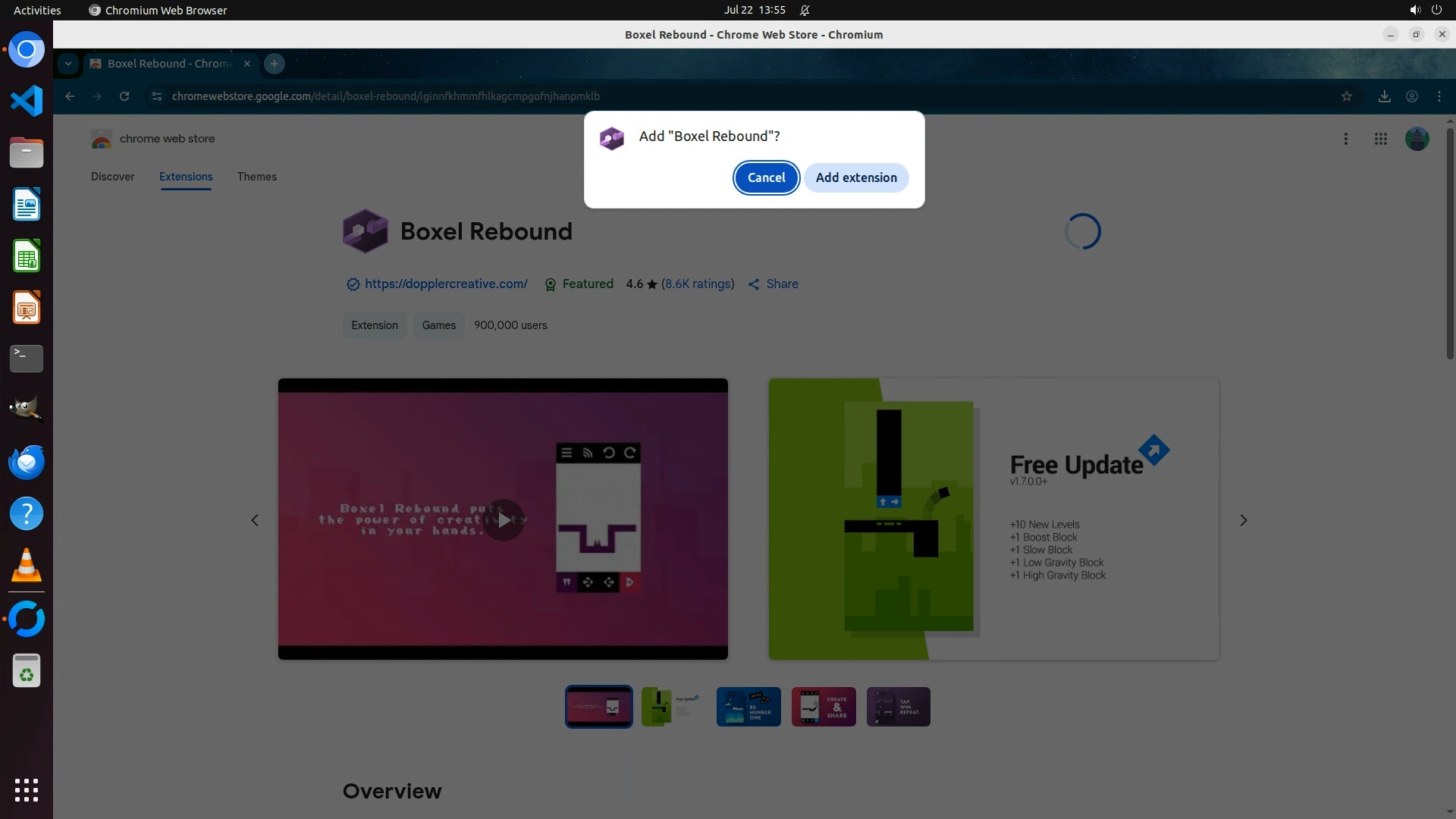Image resolution: width=1456 pixels, height=819 pixels.
Task: Bookmark this page with star icon
Action: coord(1346,96)
